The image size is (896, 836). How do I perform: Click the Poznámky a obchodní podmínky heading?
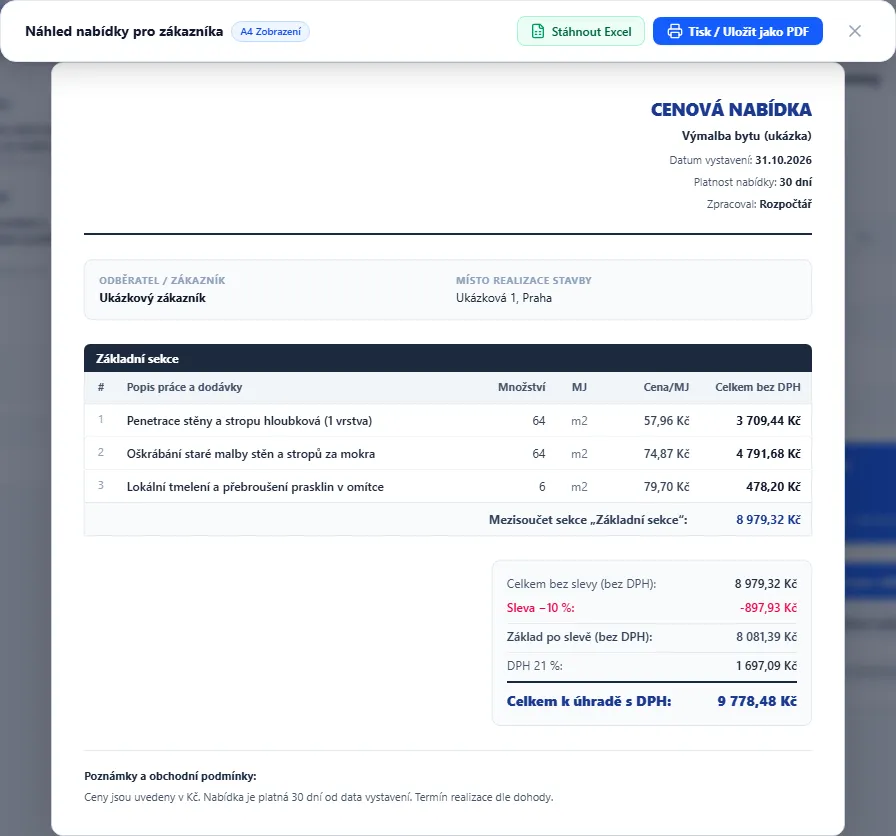(170, 776)
